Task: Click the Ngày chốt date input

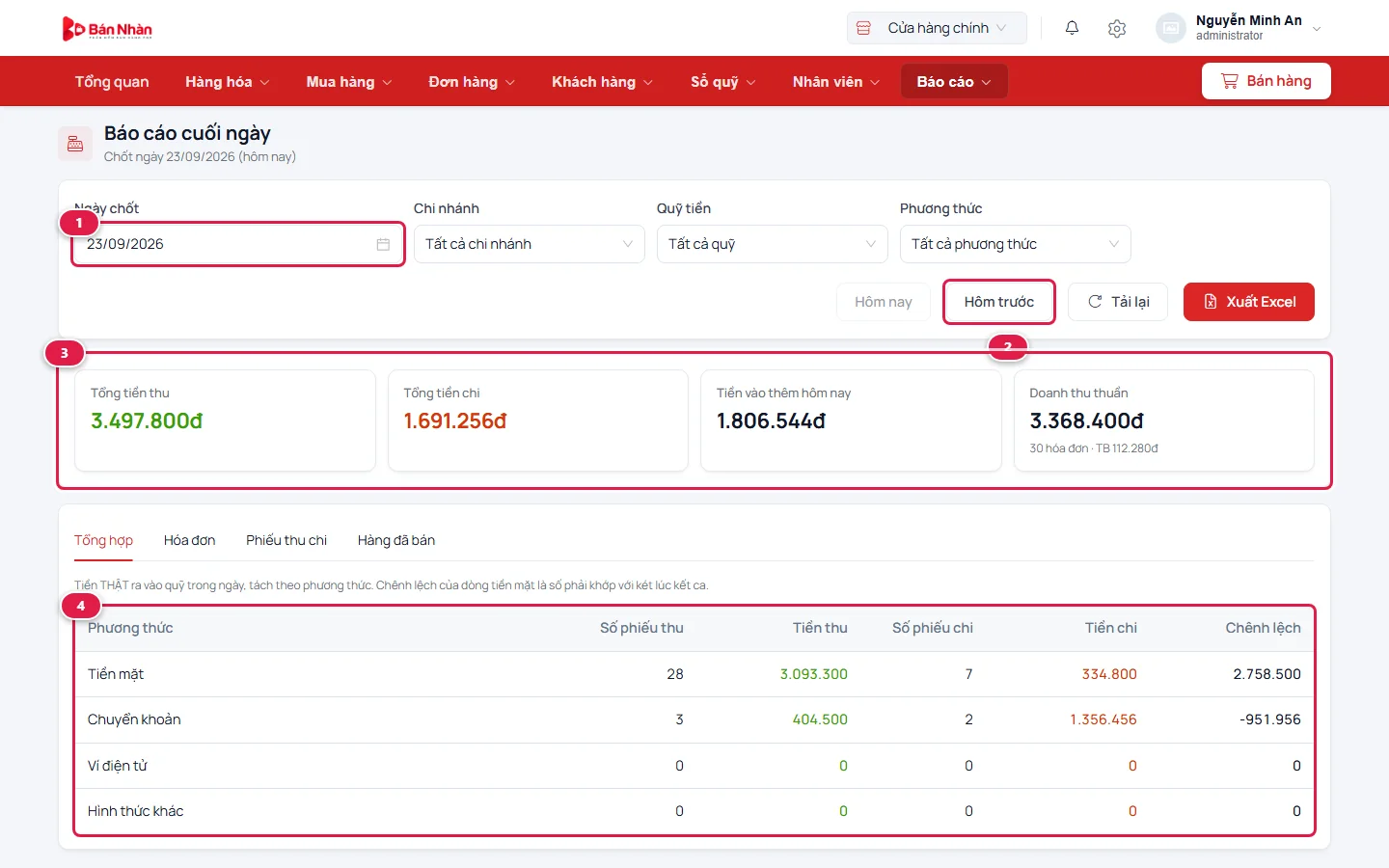Action: pos(238,244)
